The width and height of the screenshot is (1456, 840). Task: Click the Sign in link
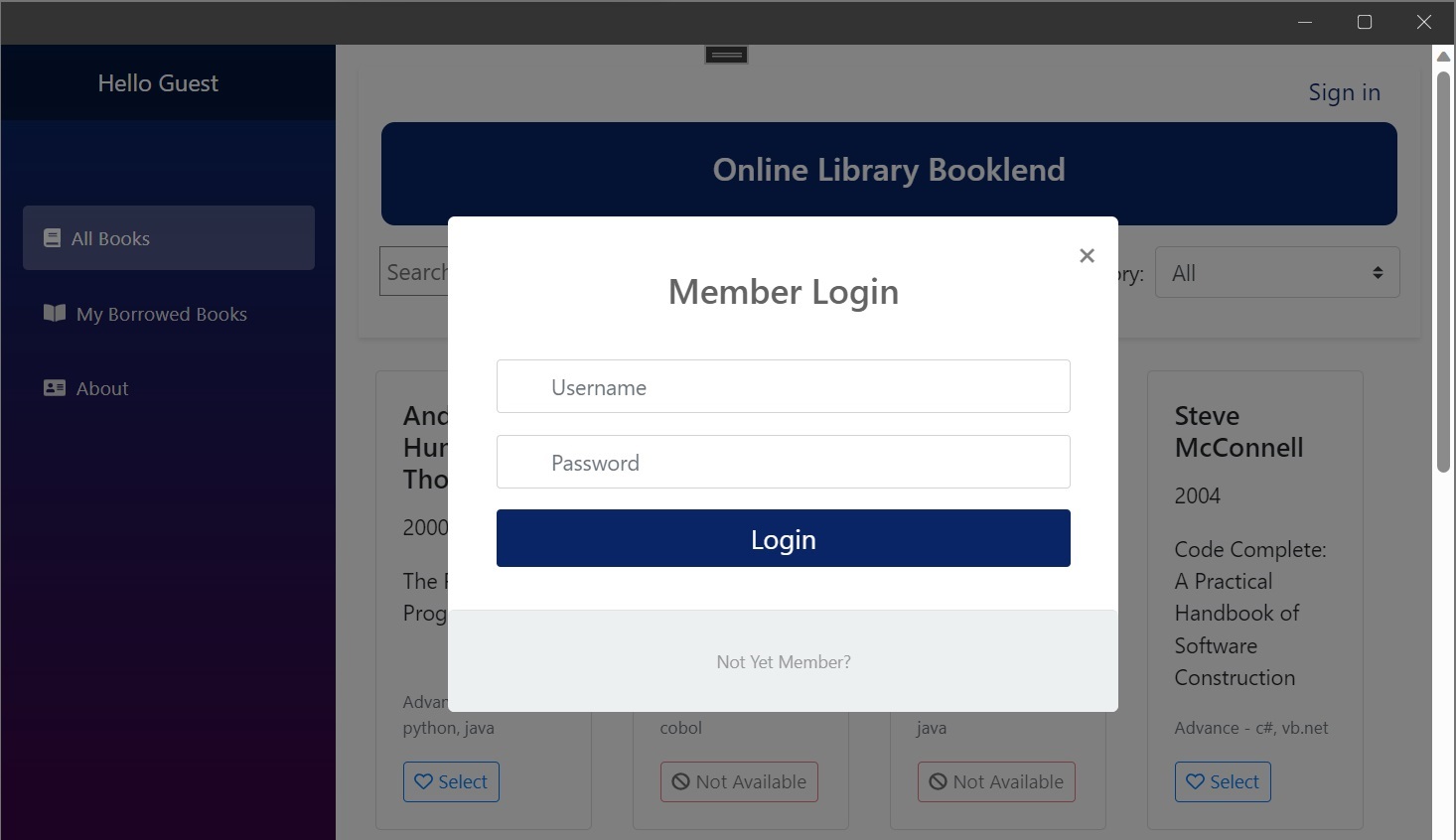tap(1344, 92)
